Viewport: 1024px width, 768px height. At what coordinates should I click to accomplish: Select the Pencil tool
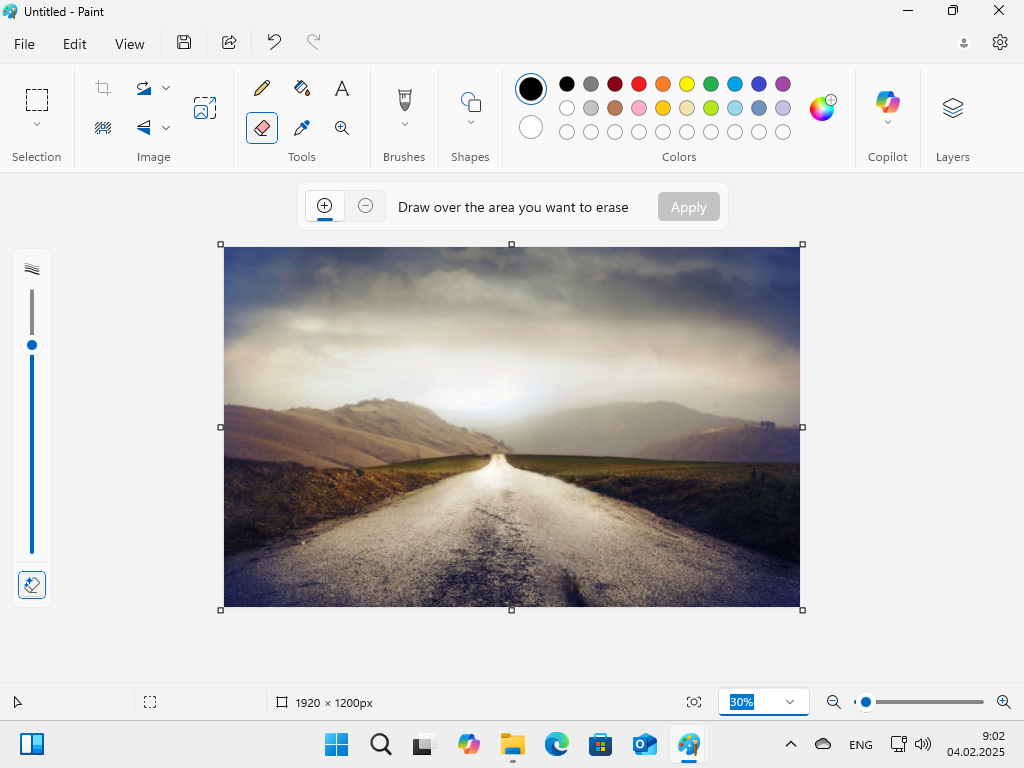[261, 88]
